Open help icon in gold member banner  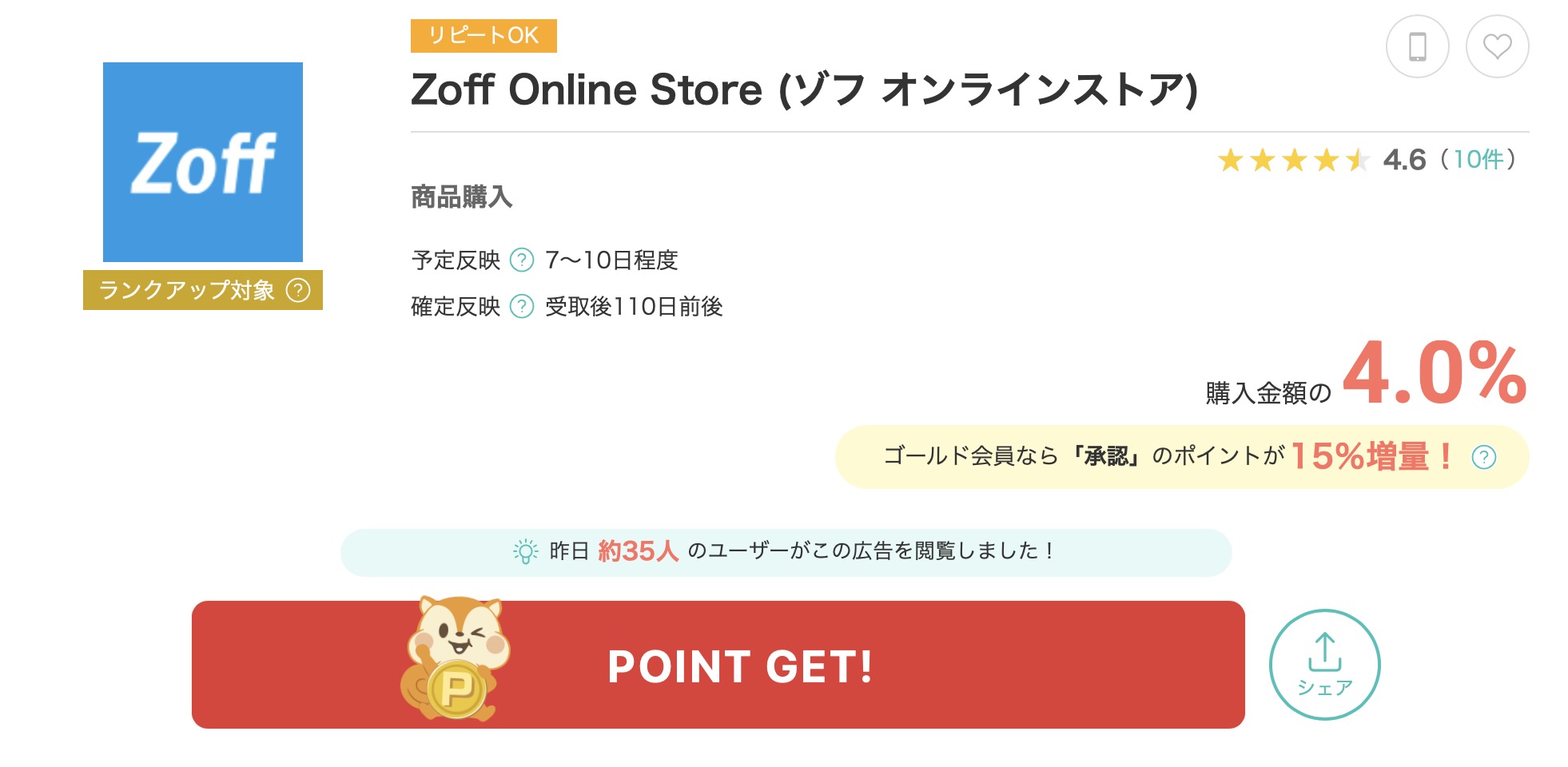(1484, 457)
